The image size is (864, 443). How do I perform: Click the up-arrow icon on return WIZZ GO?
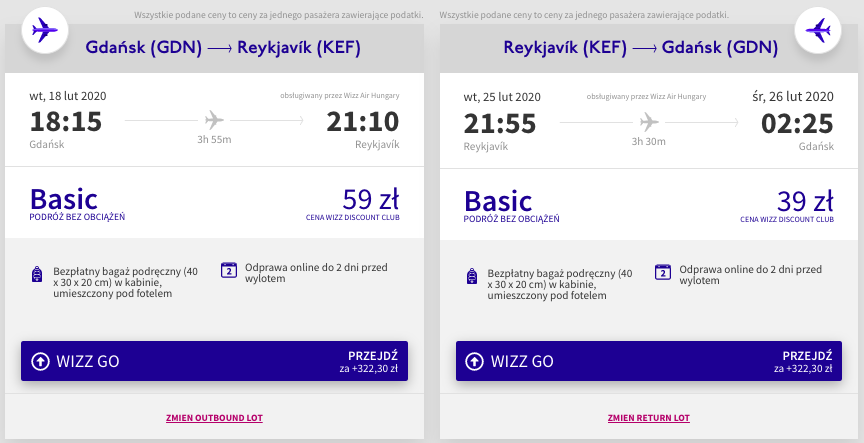[x=474, y=361]
